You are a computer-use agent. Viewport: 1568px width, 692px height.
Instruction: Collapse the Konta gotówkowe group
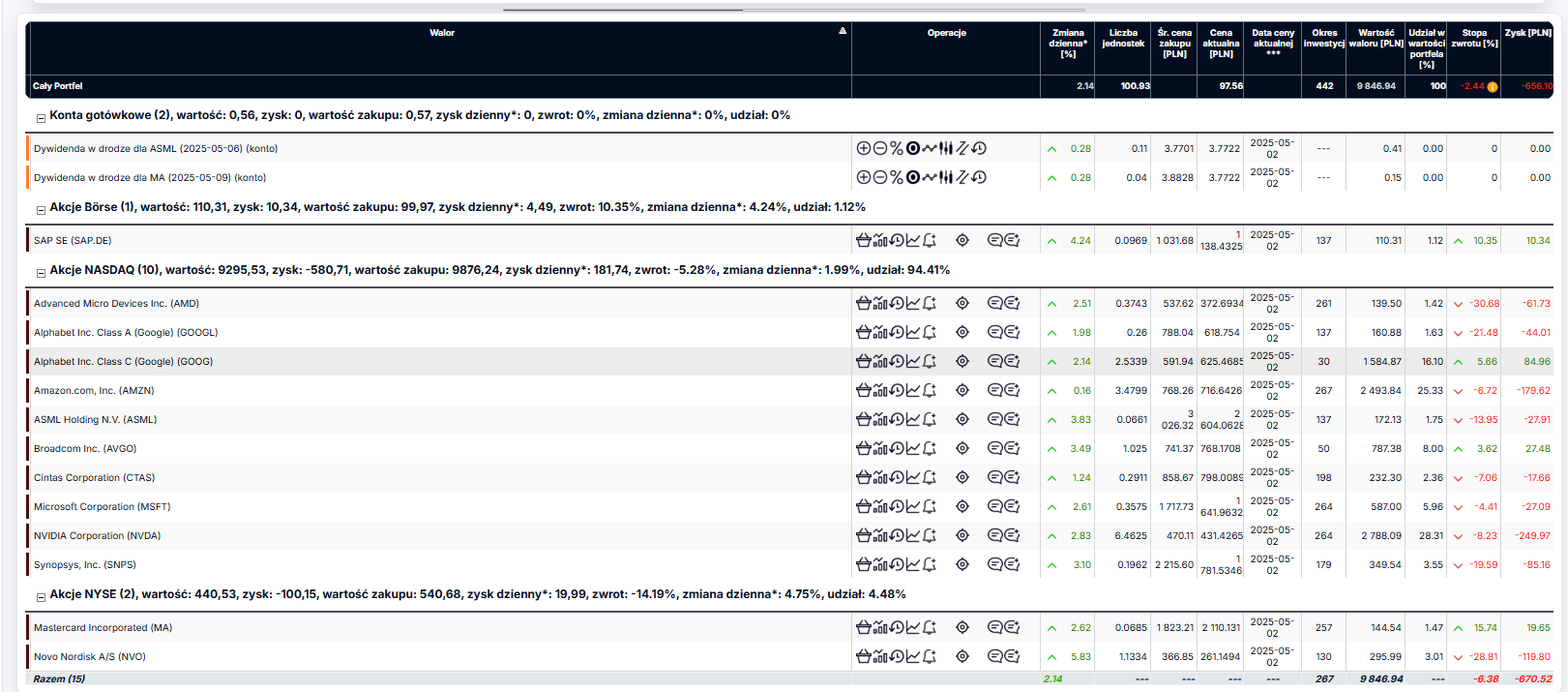tap(41, 118)
